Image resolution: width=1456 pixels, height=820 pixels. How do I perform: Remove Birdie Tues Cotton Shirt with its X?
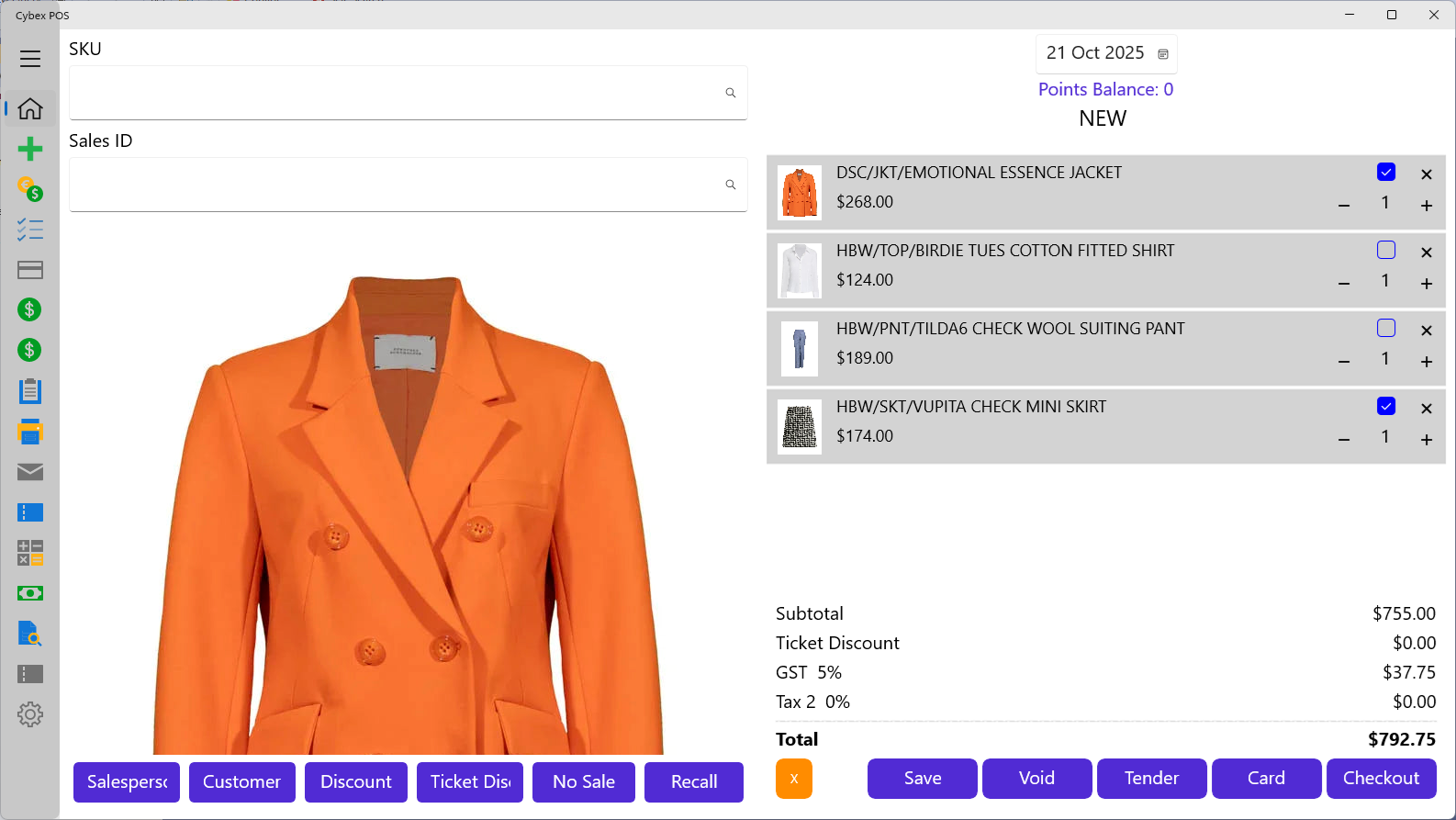1427,253
